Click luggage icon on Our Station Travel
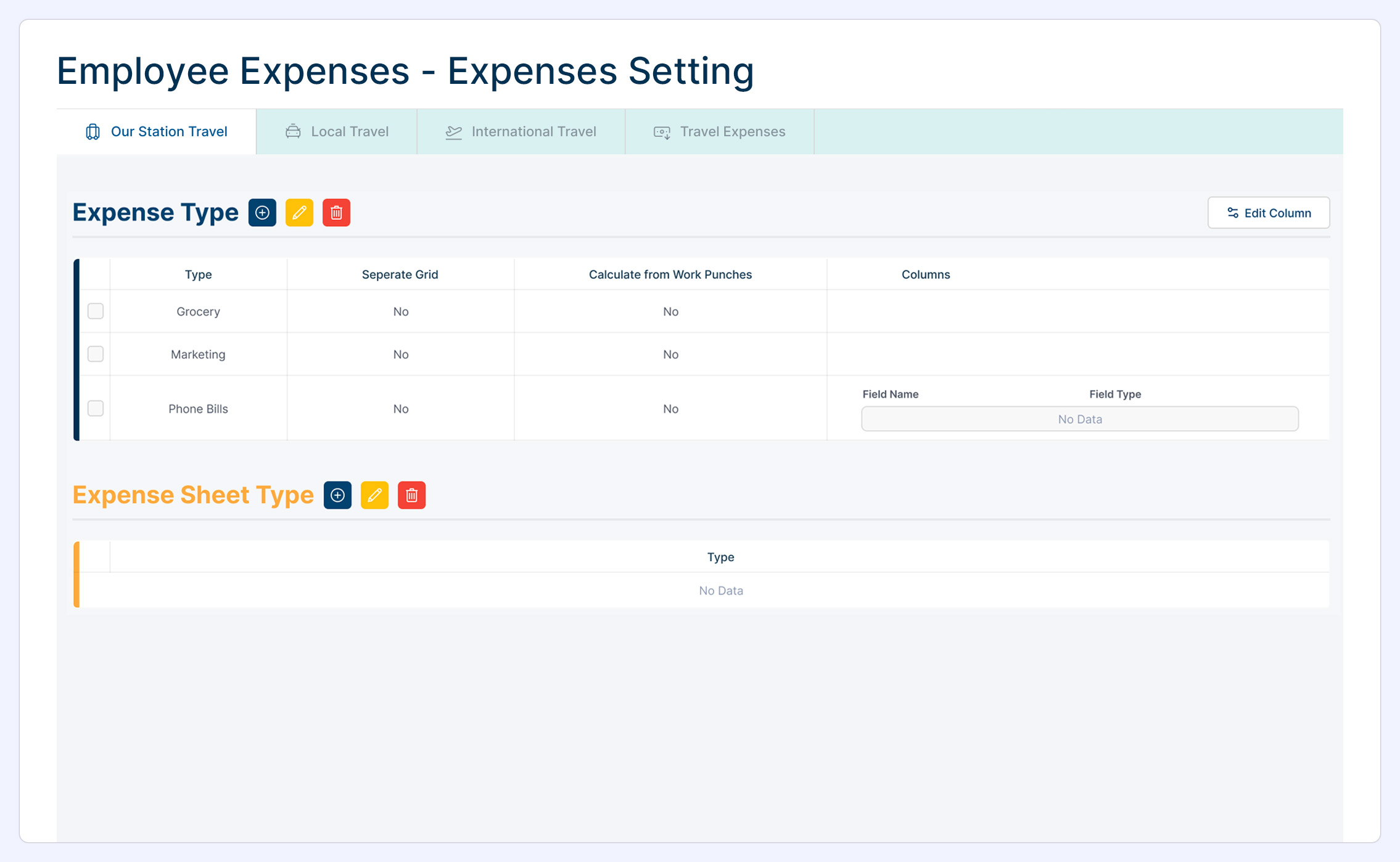 [x=93, y=131]
